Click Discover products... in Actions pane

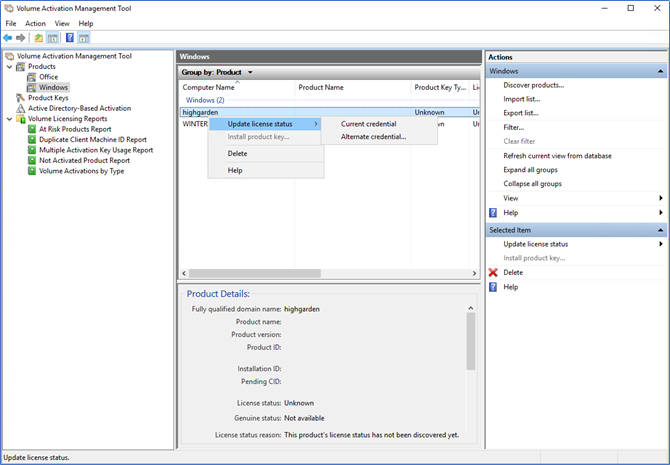(x=533, y=85)
